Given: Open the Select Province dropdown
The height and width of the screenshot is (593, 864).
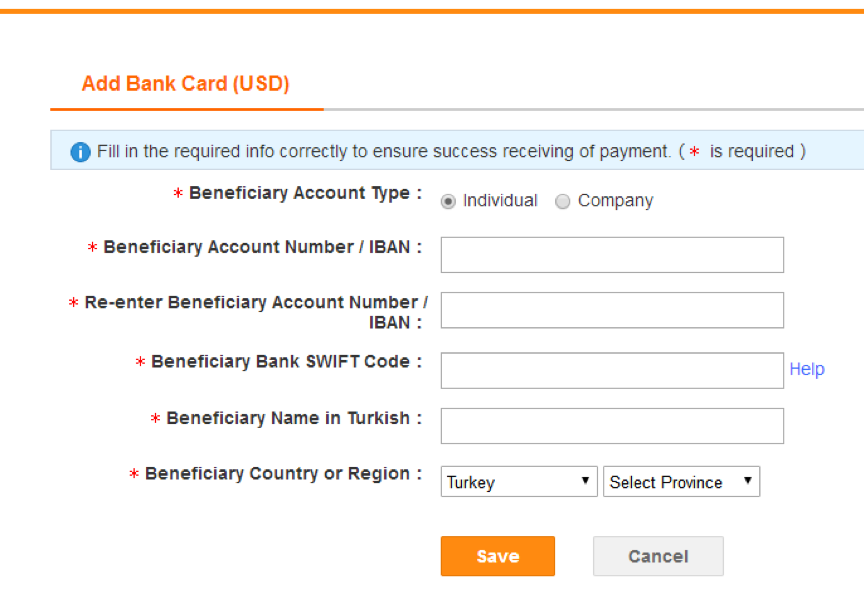Looking at the screenshot, I should [682, 482].
